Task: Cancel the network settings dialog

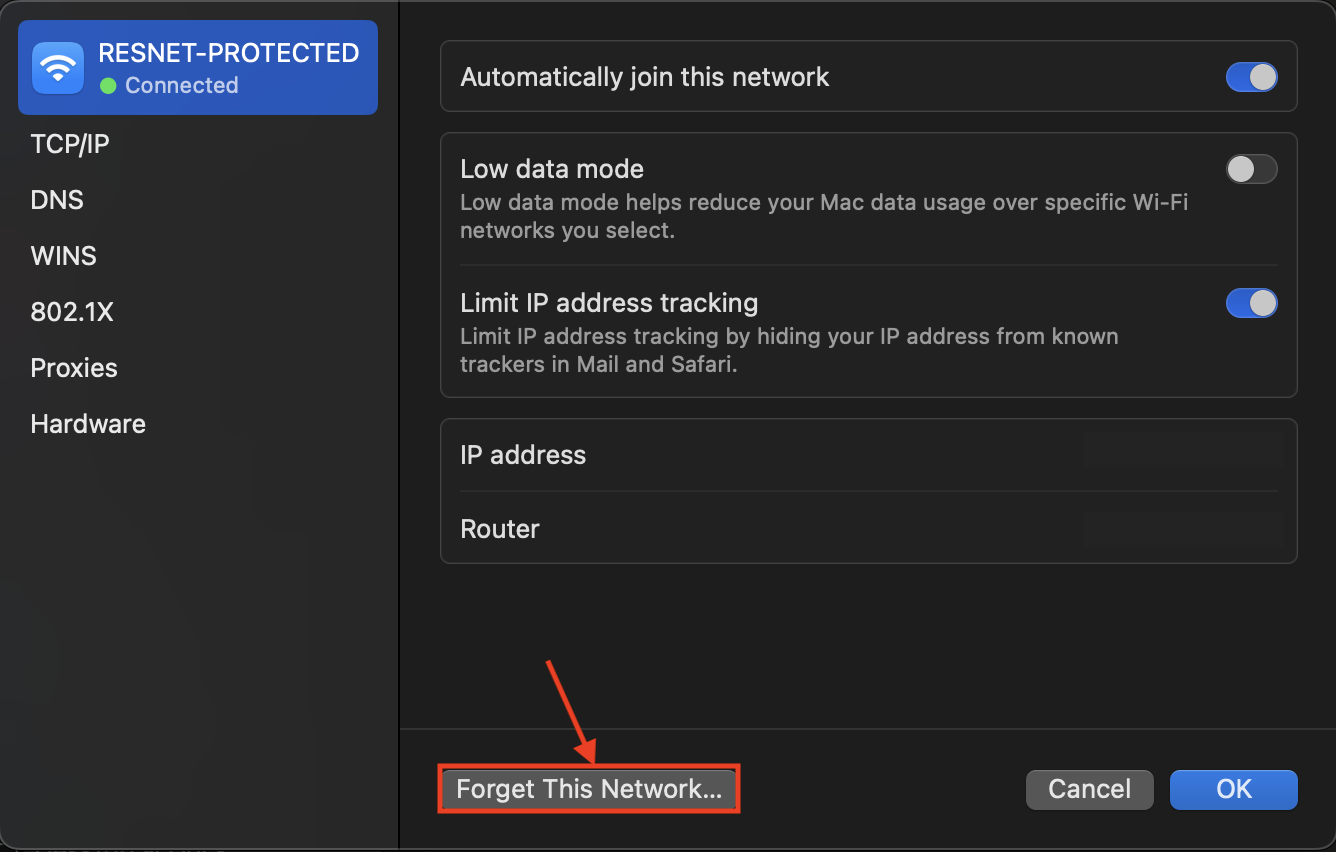Action: pos(1090,789)
